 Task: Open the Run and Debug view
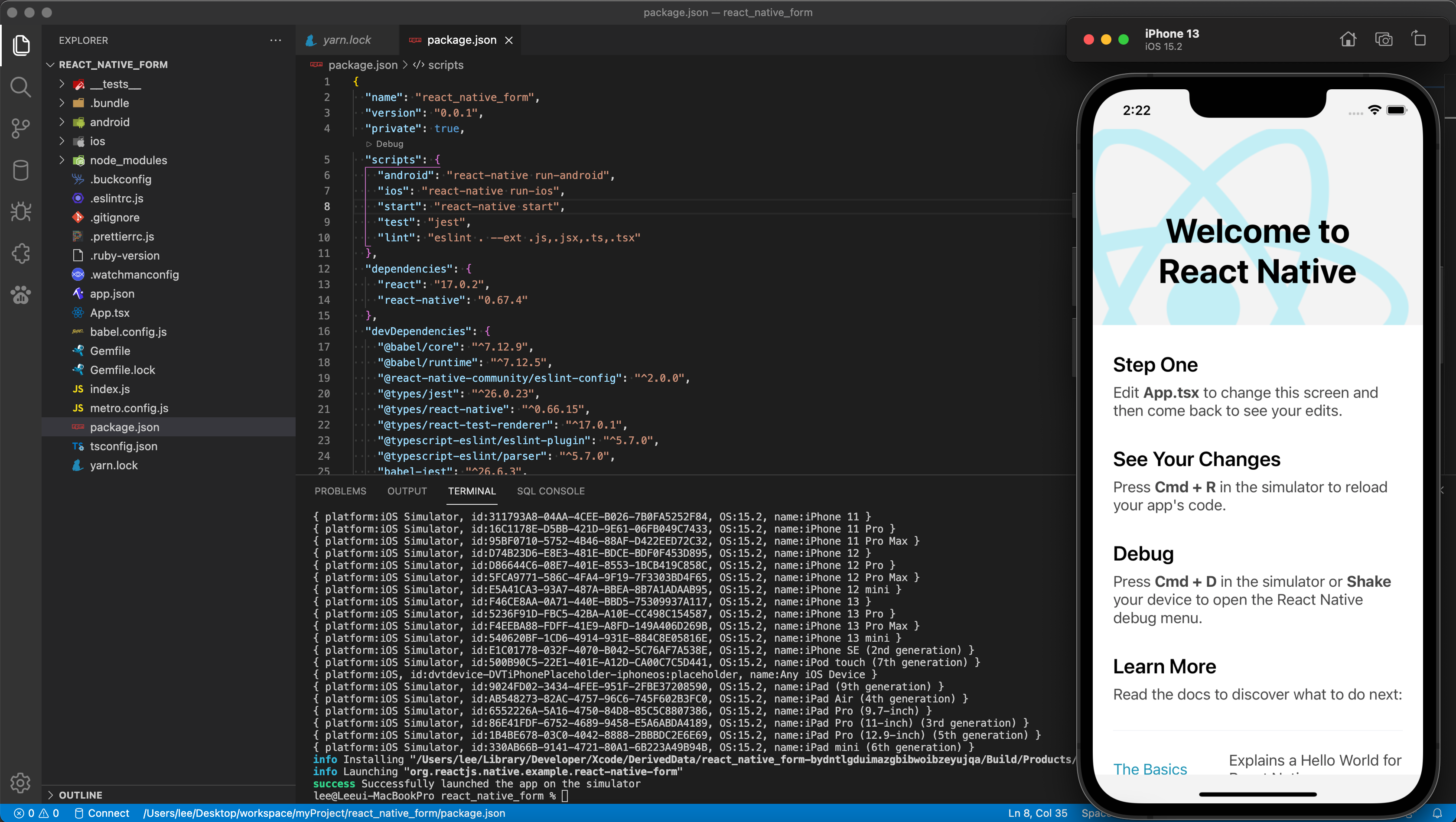(20, 211)
